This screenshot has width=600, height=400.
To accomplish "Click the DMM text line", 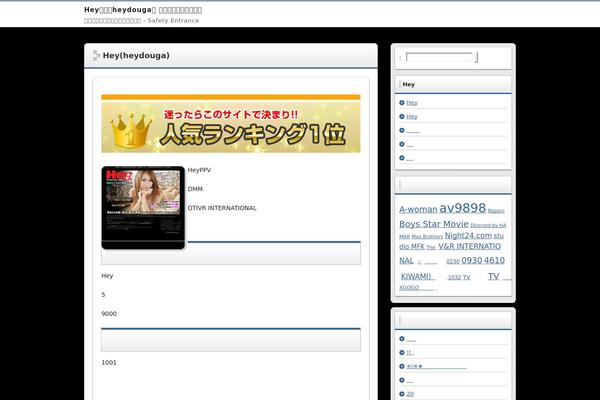I will click(x=195, y=189).
